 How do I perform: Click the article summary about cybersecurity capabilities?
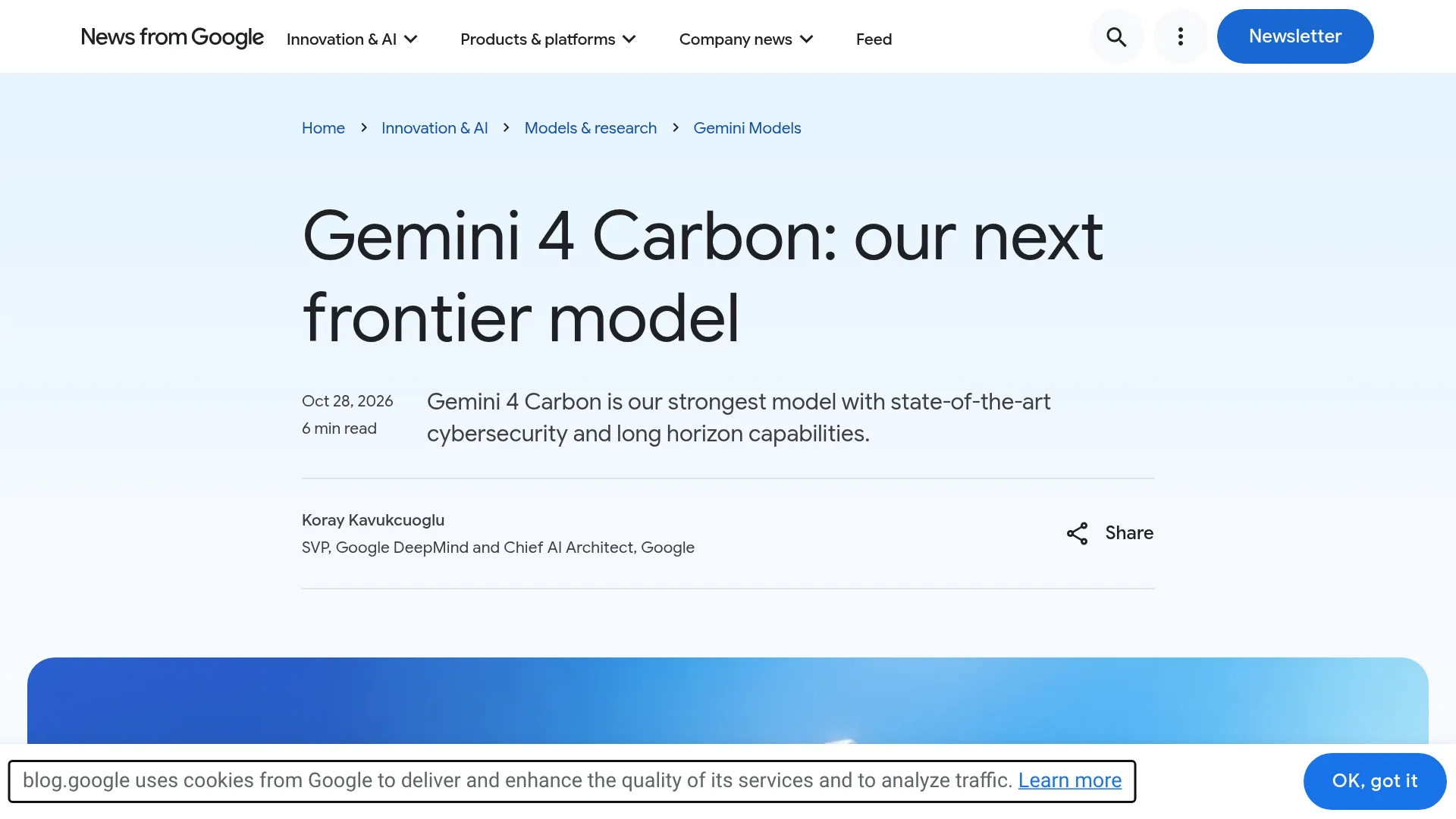coord(739,417)
